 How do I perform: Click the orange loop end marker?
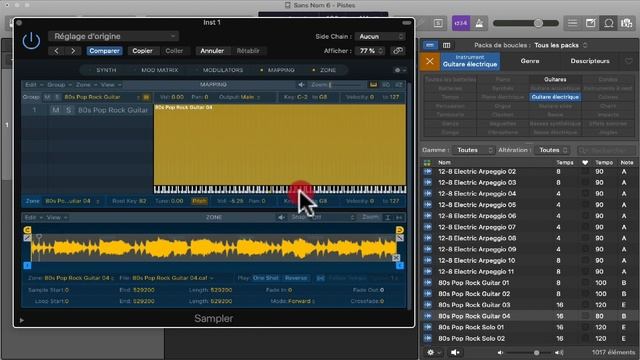pos(400,230)
